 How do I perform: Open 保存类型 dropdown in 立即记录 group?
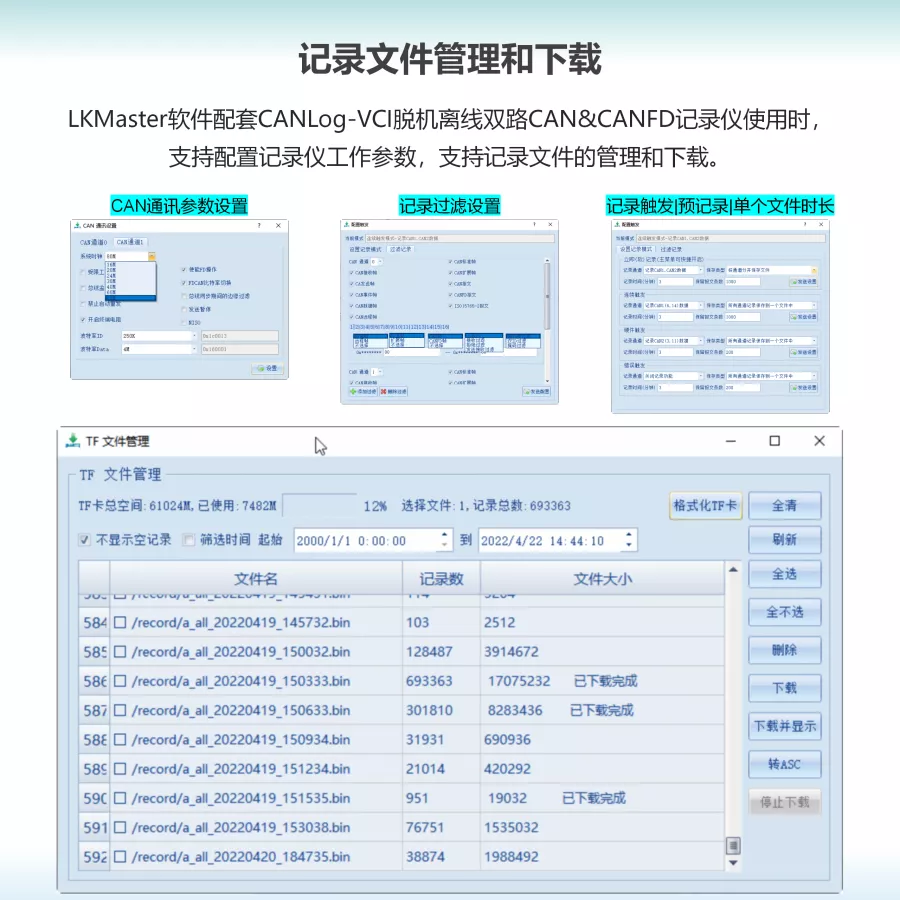pos(814,270)
